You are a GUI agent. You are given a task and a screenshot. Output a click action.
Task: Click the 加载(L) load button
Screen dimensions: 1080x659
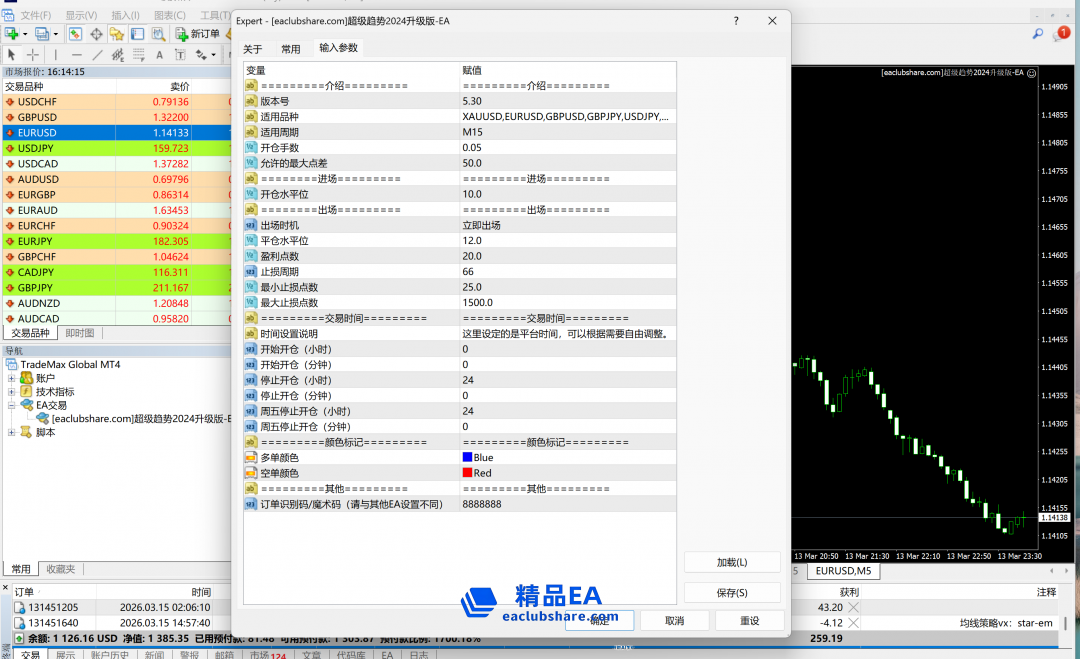pos(732,562)
